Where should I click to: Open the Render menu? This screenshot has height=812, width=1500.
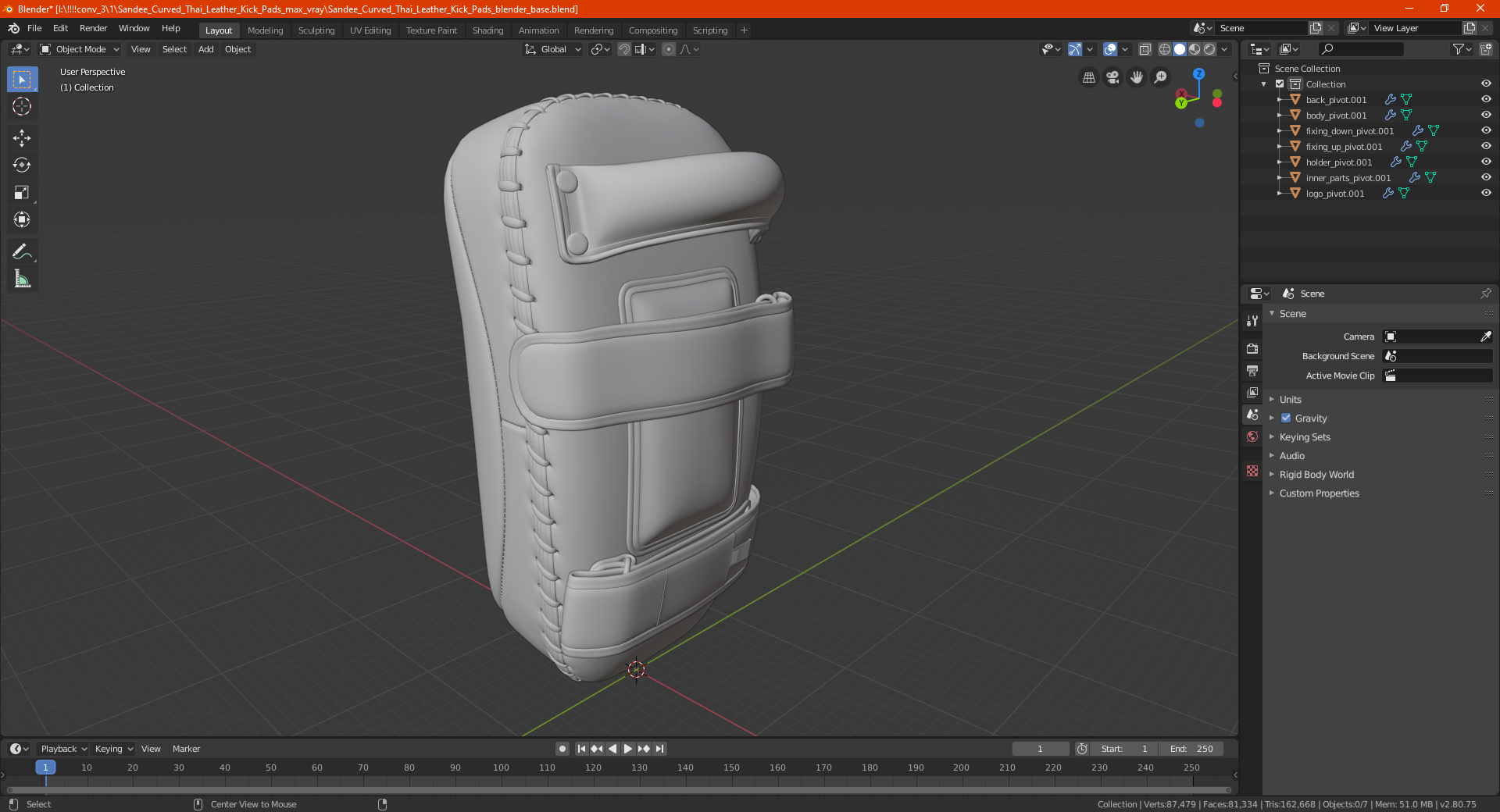coord(93,28)
